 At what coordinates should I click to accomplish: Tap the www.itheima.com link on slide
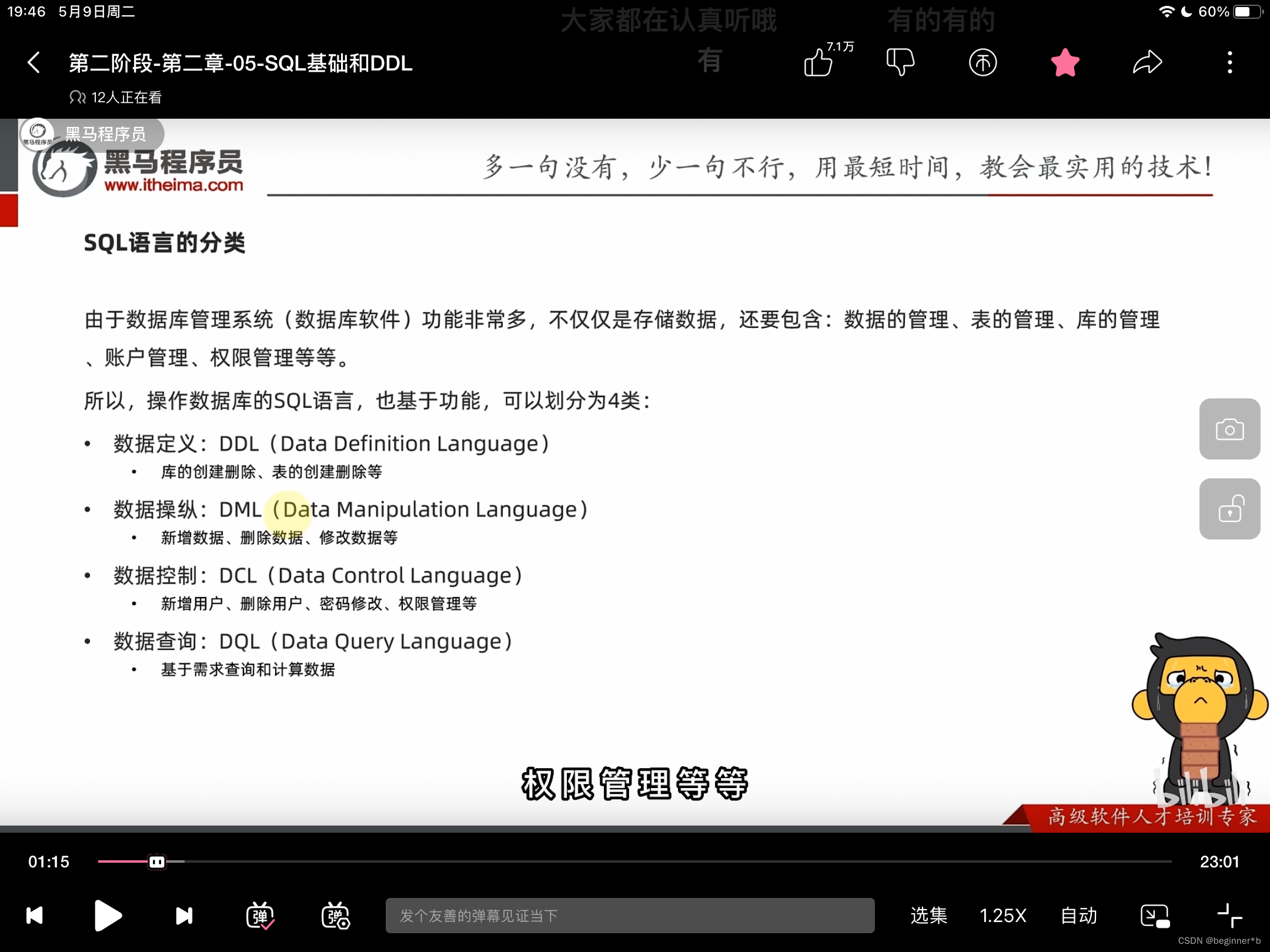pyautogui.click(x=174, y=185)
